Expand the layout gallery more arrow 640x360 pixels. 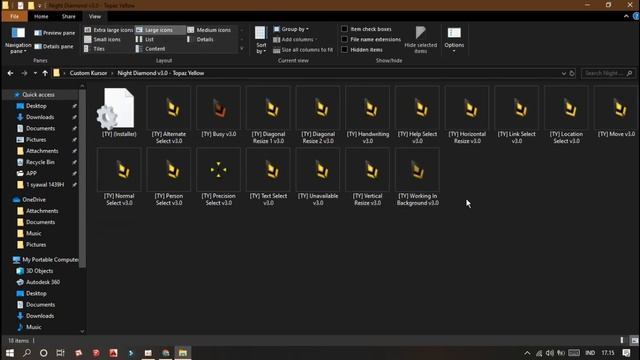click(x=242, y=49)
